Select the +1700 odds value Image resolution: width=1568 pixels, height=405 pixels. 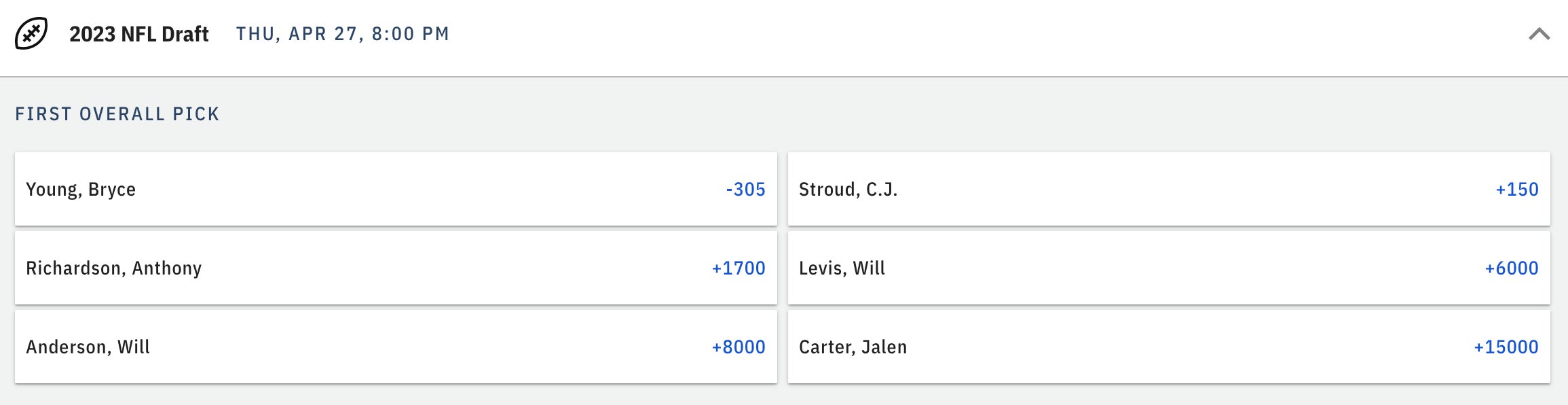[738, 268]
